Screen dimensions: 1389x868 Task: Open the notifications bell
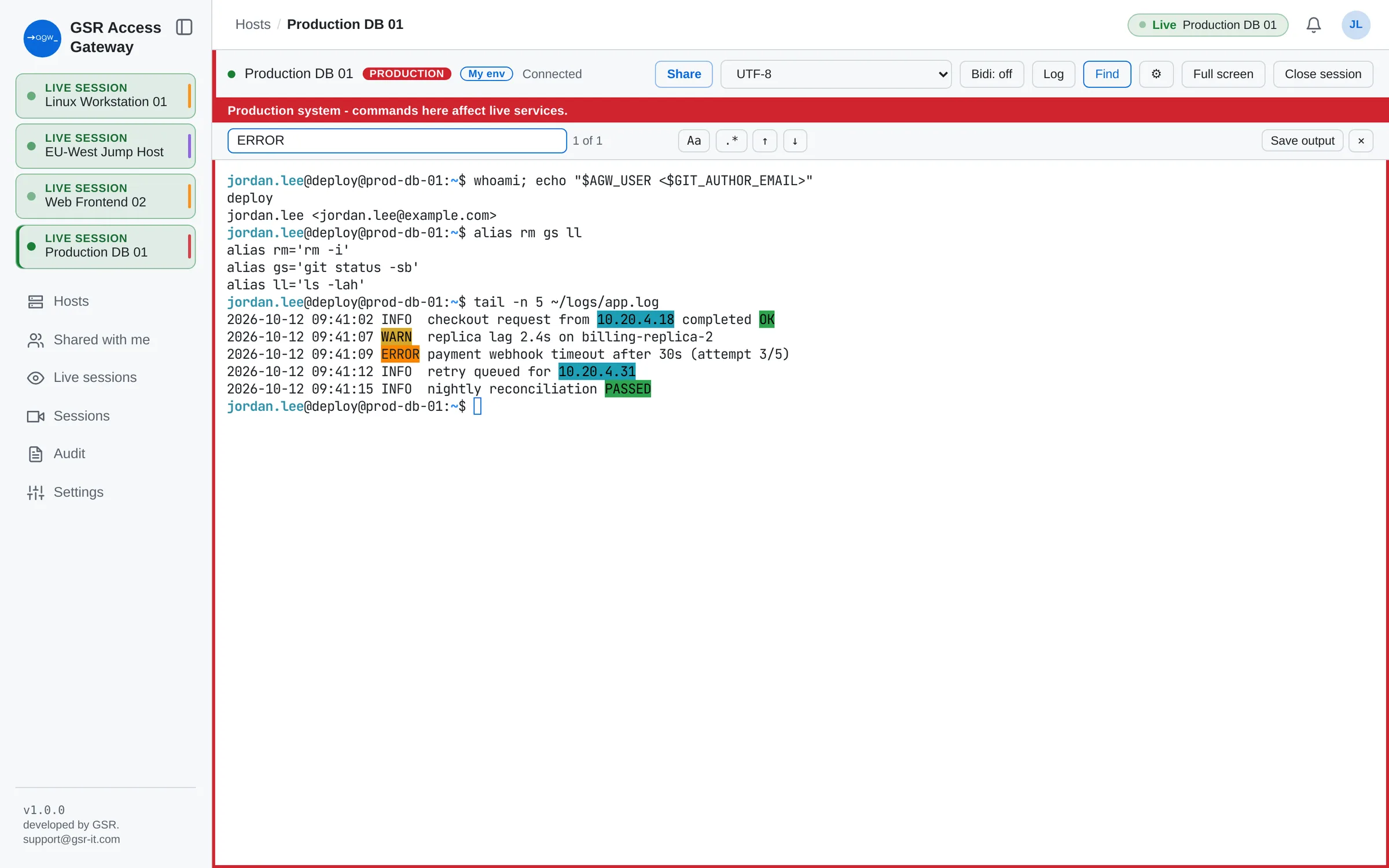[1313, 25]
